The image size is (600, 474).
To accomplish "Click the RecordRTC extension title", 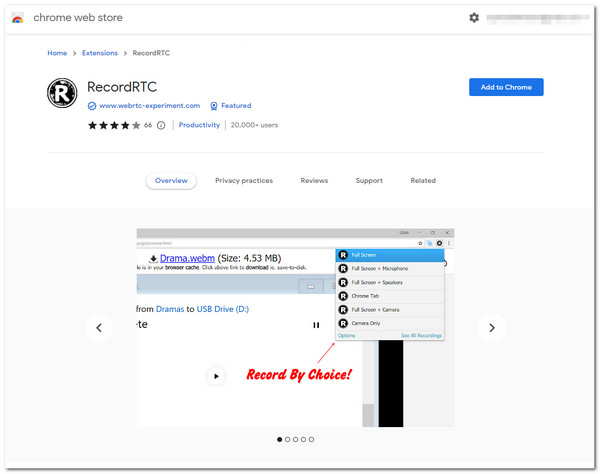I will (x=122, y=87).
